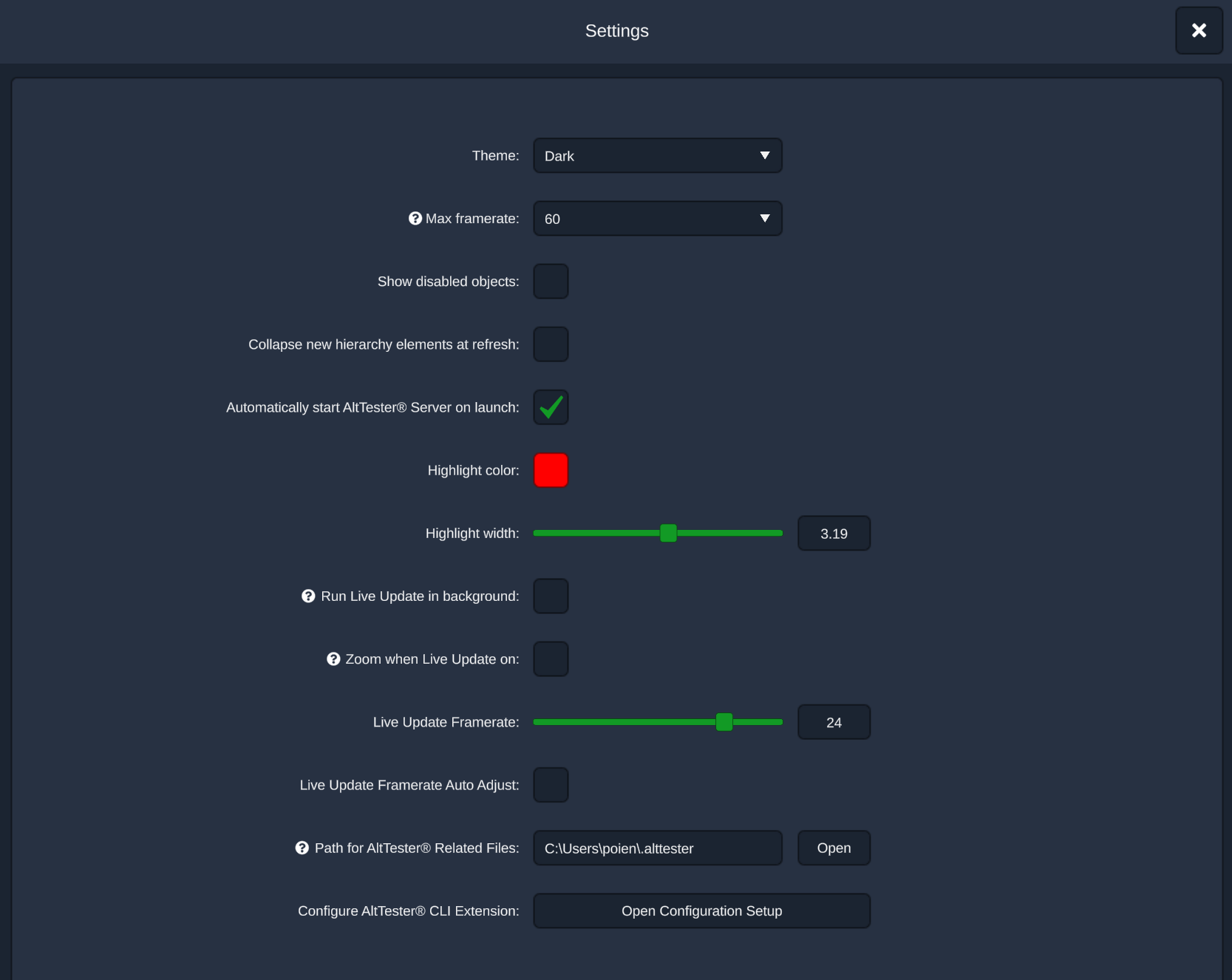The width and height of the screenshot is (1232, 980).
Task: Close the Settings dialog with the X button
Action: 1199,30
